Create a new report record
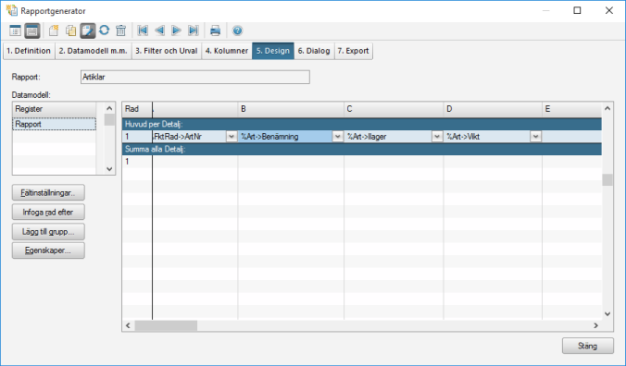The width and height of the screenshot is (626, 366). click(x=53, y=31)
